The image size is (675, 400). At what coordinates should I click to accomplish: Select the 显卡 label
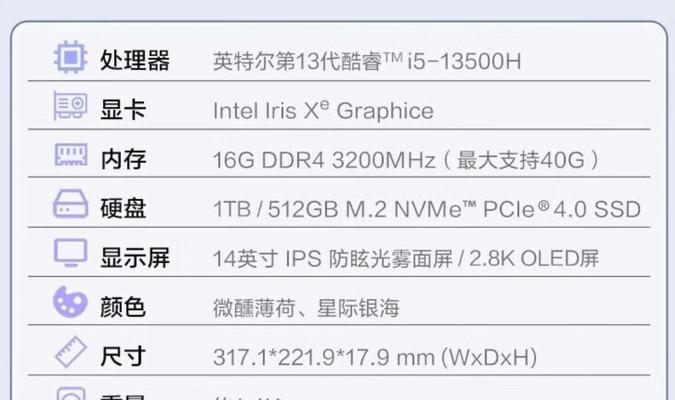click(x=123, y=110)
